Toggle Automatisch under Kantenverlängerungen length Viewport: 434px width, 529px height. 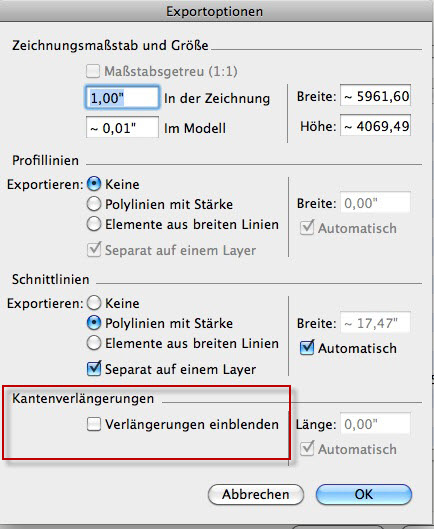(x=307, y=449)
